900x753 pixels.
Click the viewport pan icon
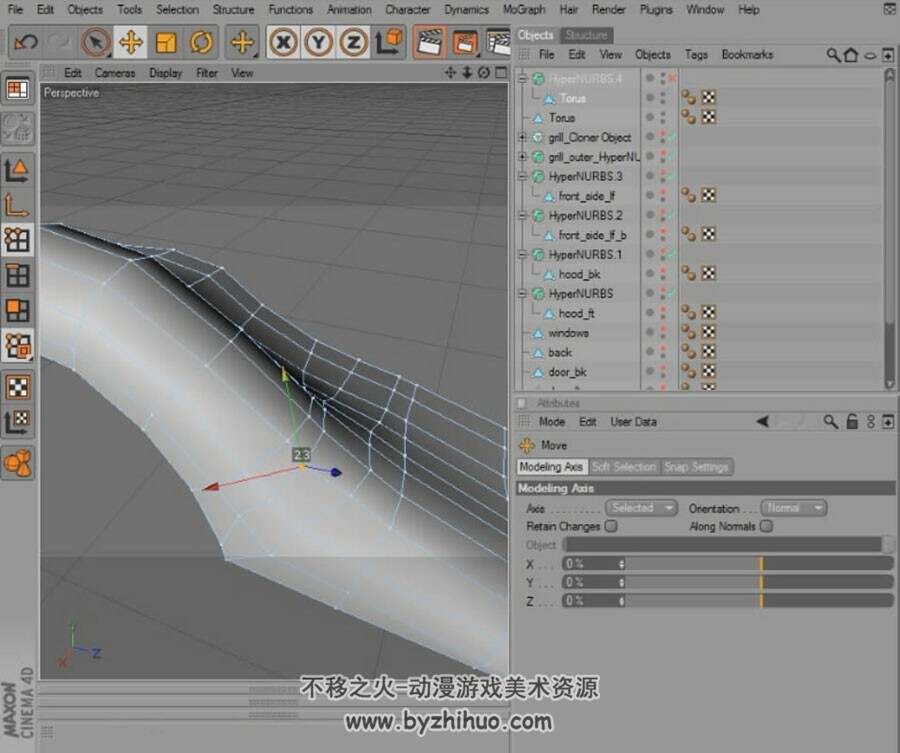451,72
